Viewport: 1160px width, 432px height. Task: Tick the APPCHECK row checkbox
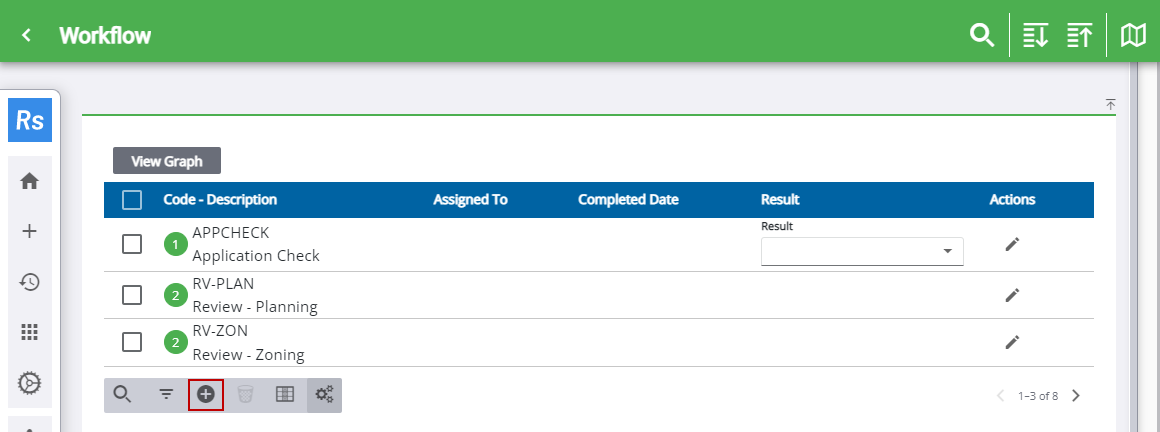pyautogui.click(x=132, y=245)
